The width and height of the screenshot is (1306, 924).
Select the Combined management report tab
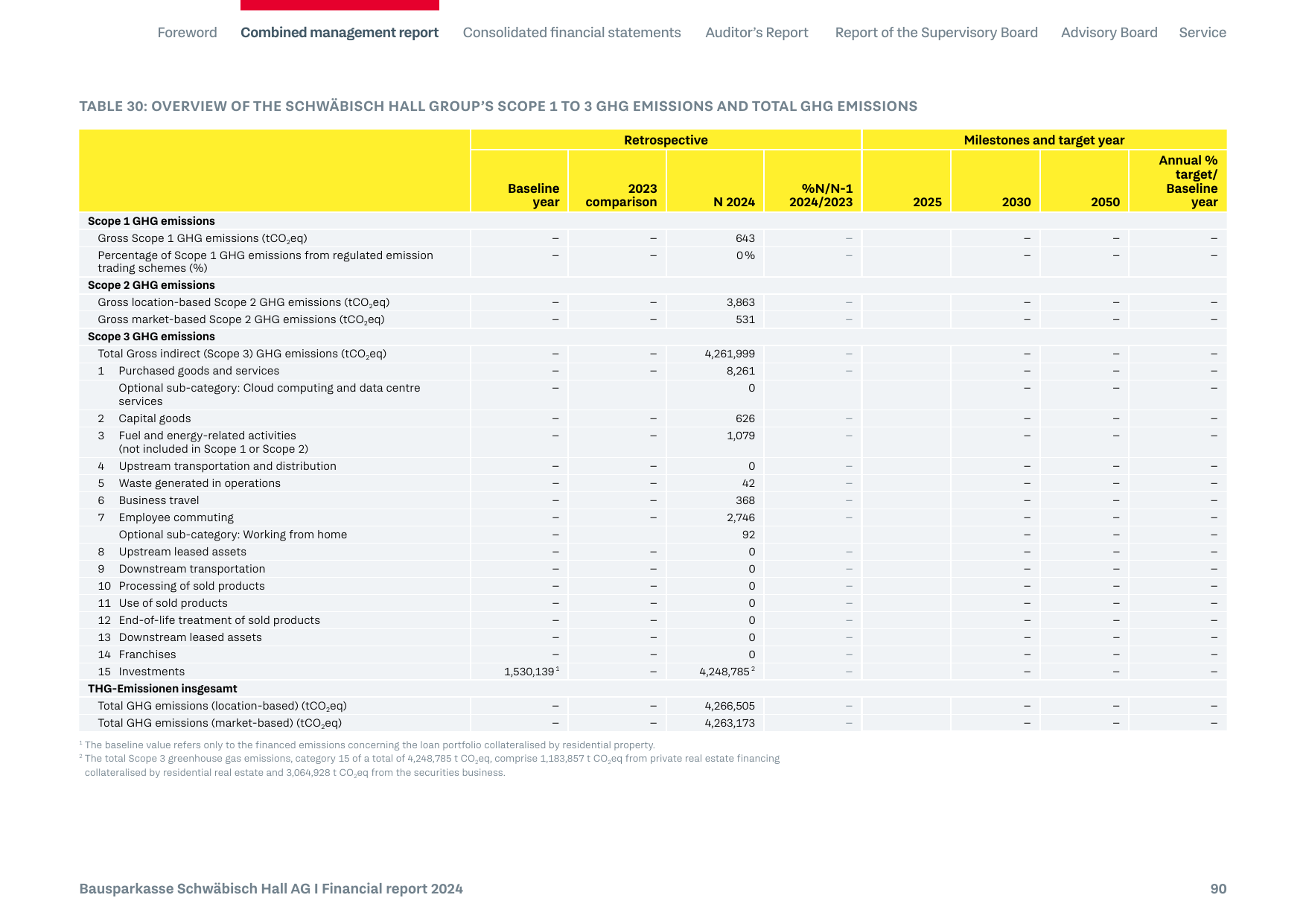pyautogui.click(x=340, y=33)
